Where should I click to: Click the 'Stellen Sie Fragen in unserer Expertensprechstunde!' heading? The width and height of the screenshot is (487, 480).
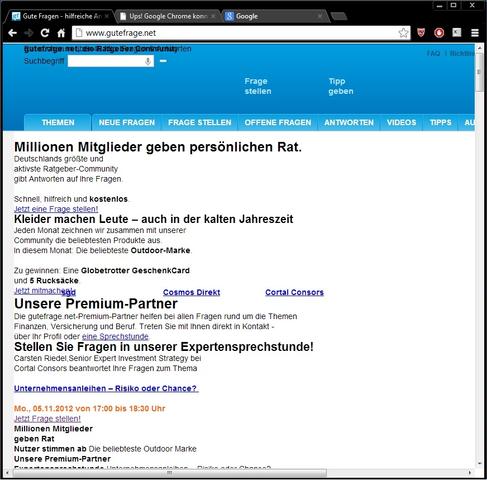164,347
